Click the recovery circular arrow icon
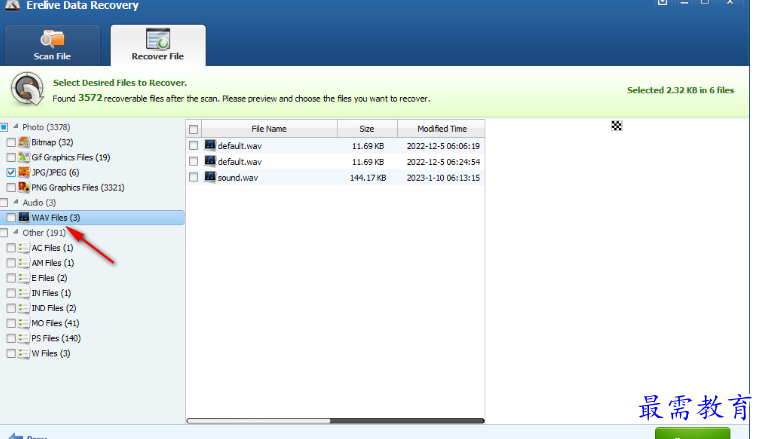This screenshot has width=760, height=439. (x=28, y=89)
